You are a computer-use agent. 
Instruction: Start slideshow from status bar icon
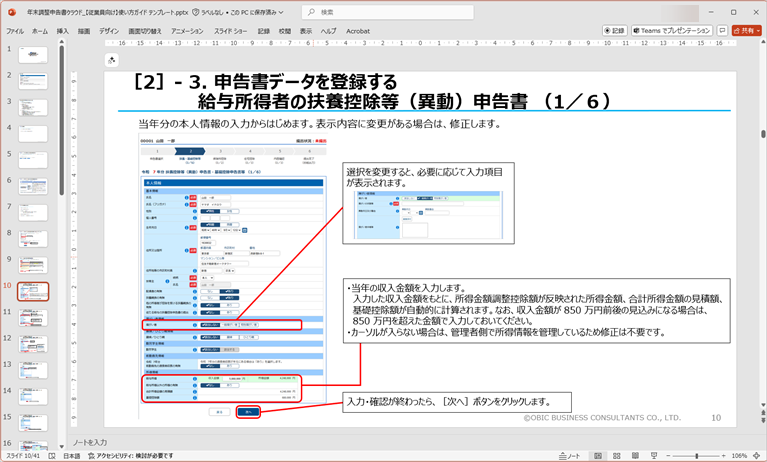pos(655,455)
